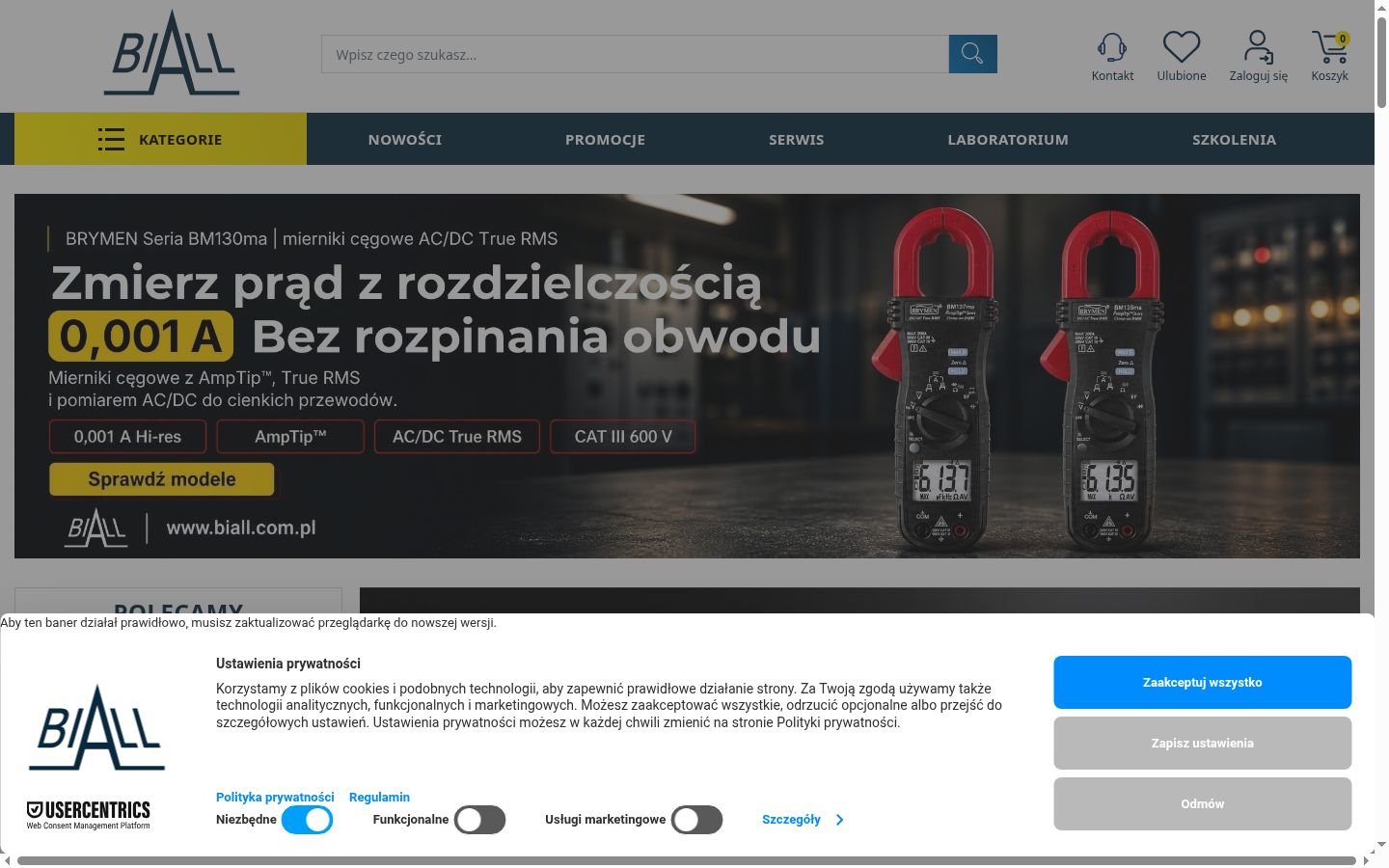Click the BIALL logo in the header
The image size is (1389, 868).
click(172, 53)
